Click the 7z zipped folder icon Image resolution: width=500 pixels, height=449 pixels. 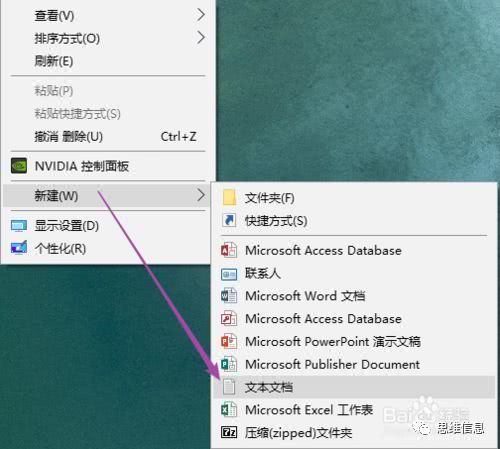pos(229,433)
